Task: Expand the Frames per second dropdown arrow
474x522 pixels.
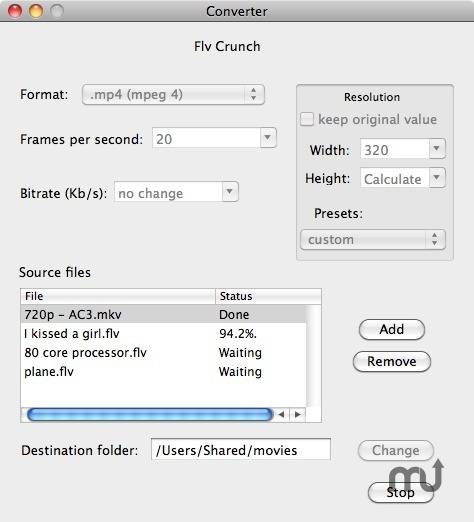Action: tap(268, 138)
